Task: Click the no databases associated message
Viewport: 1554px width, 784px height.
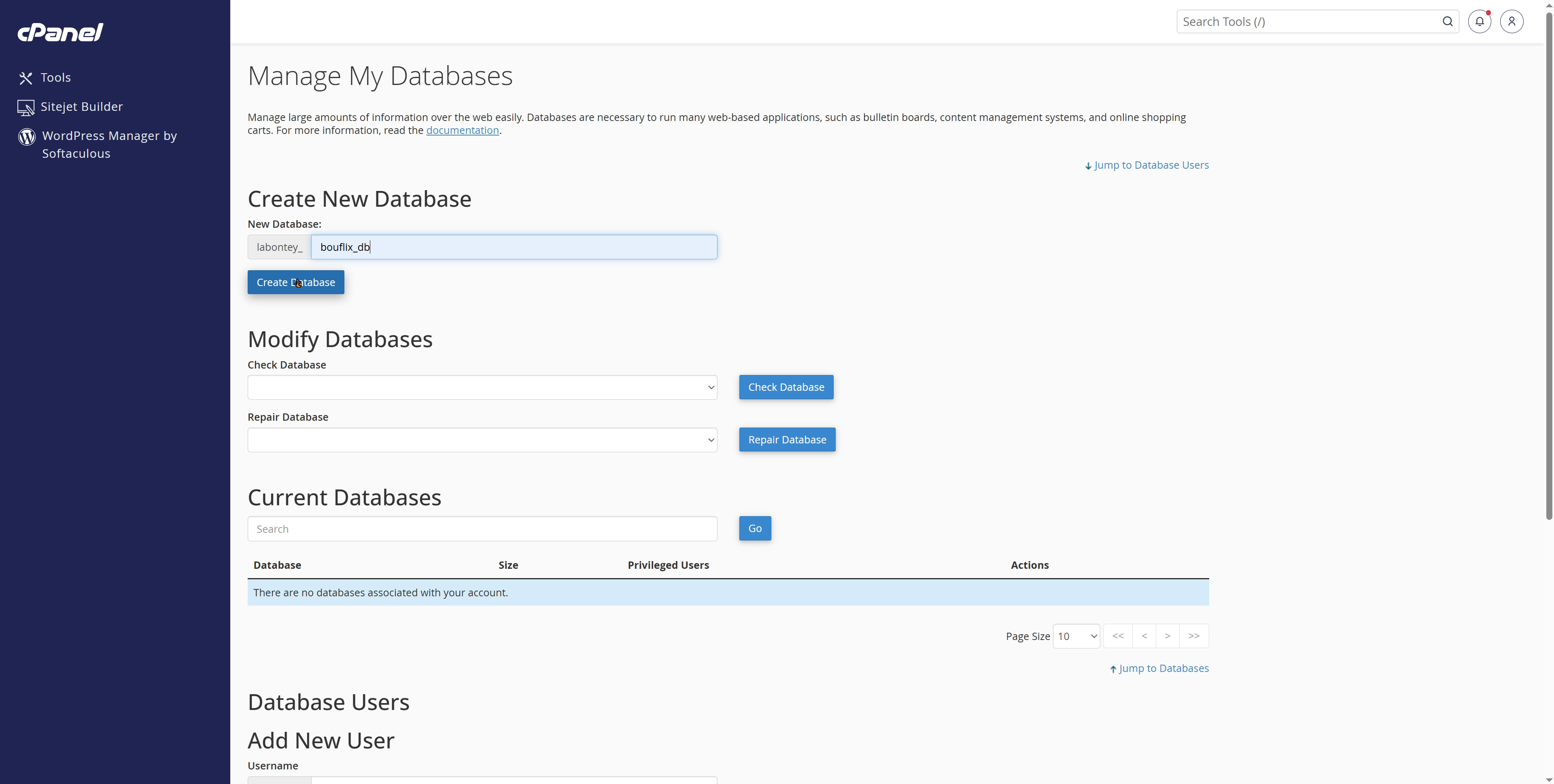Action: point(381,593)
